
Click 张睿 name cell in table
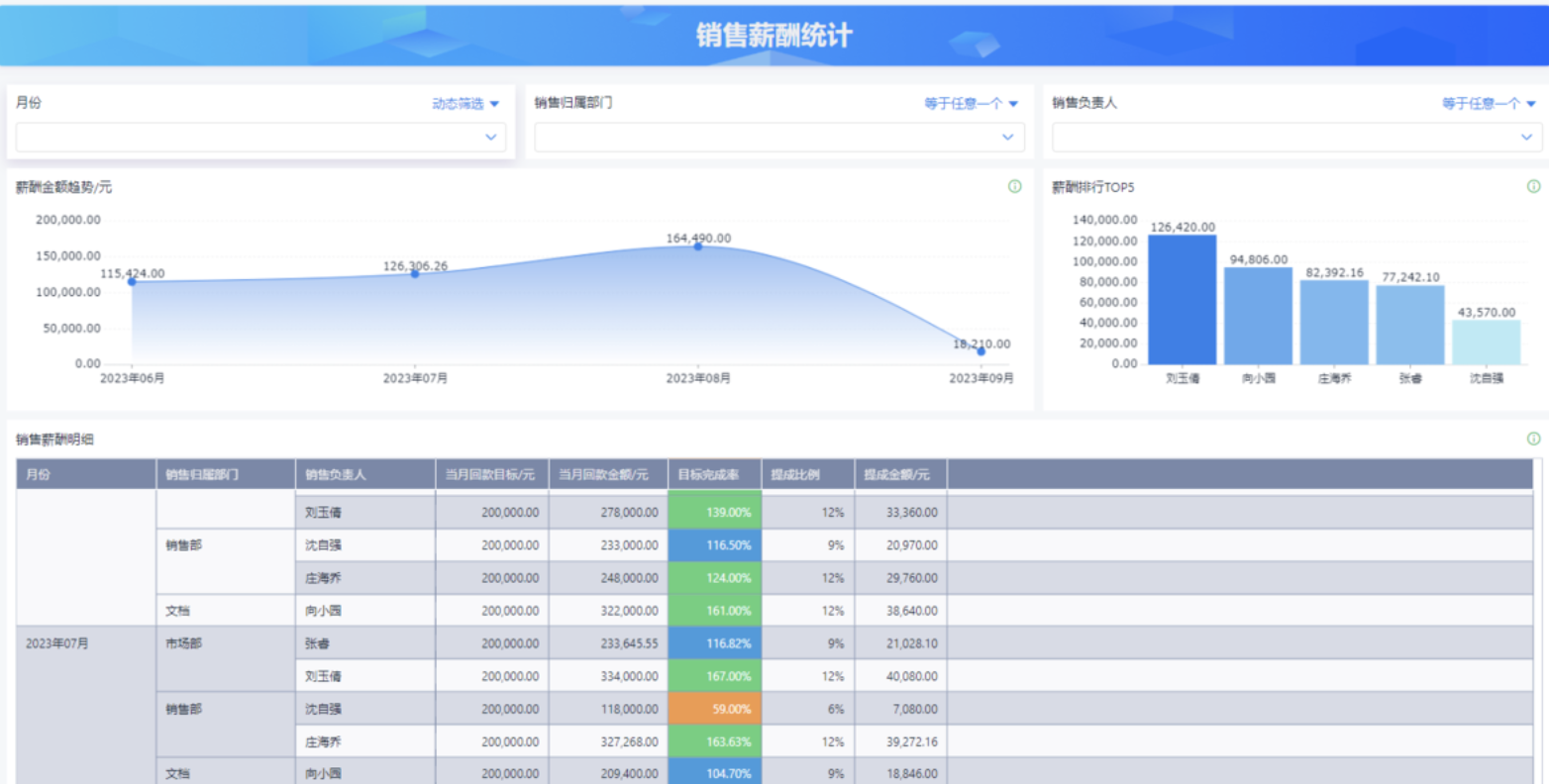coord(365,643)
